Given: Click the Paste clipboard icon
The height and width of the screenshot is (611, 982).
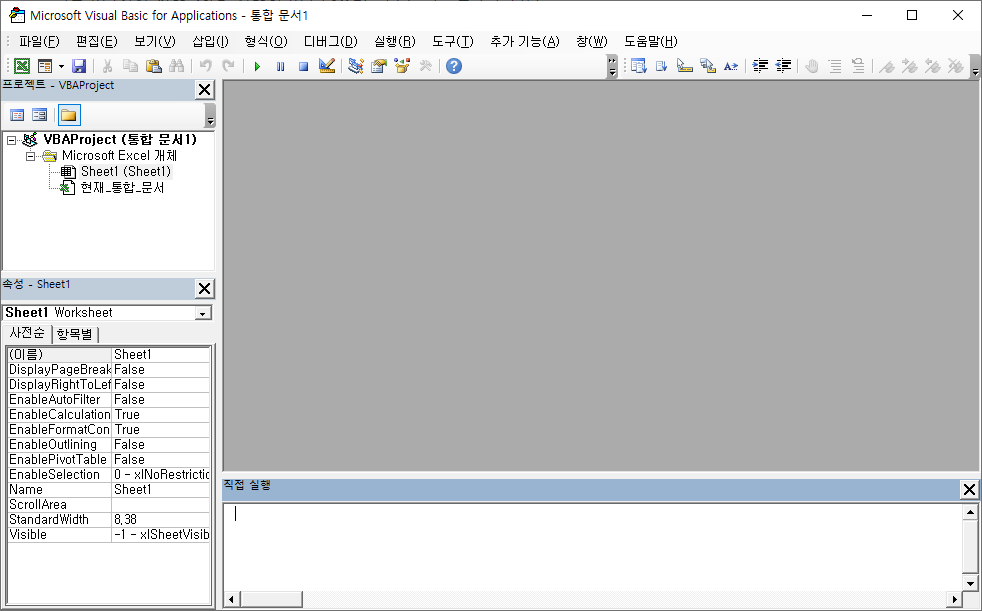Looking at the screenshot, I should [x=153, y=66].
